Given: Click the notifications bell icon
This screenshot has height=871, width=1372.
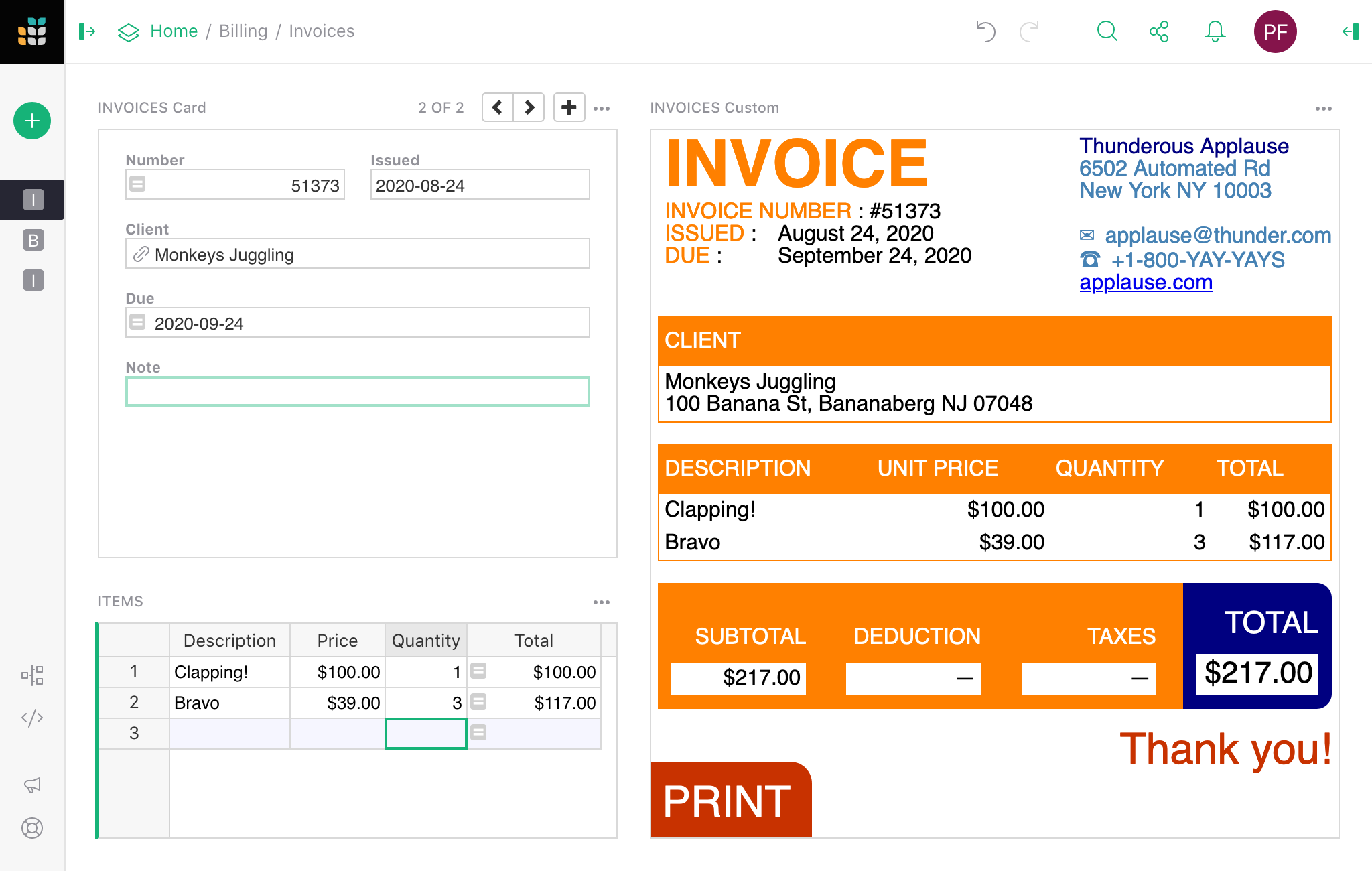Looking at the screenshot, I should (x=1213, y=31).
